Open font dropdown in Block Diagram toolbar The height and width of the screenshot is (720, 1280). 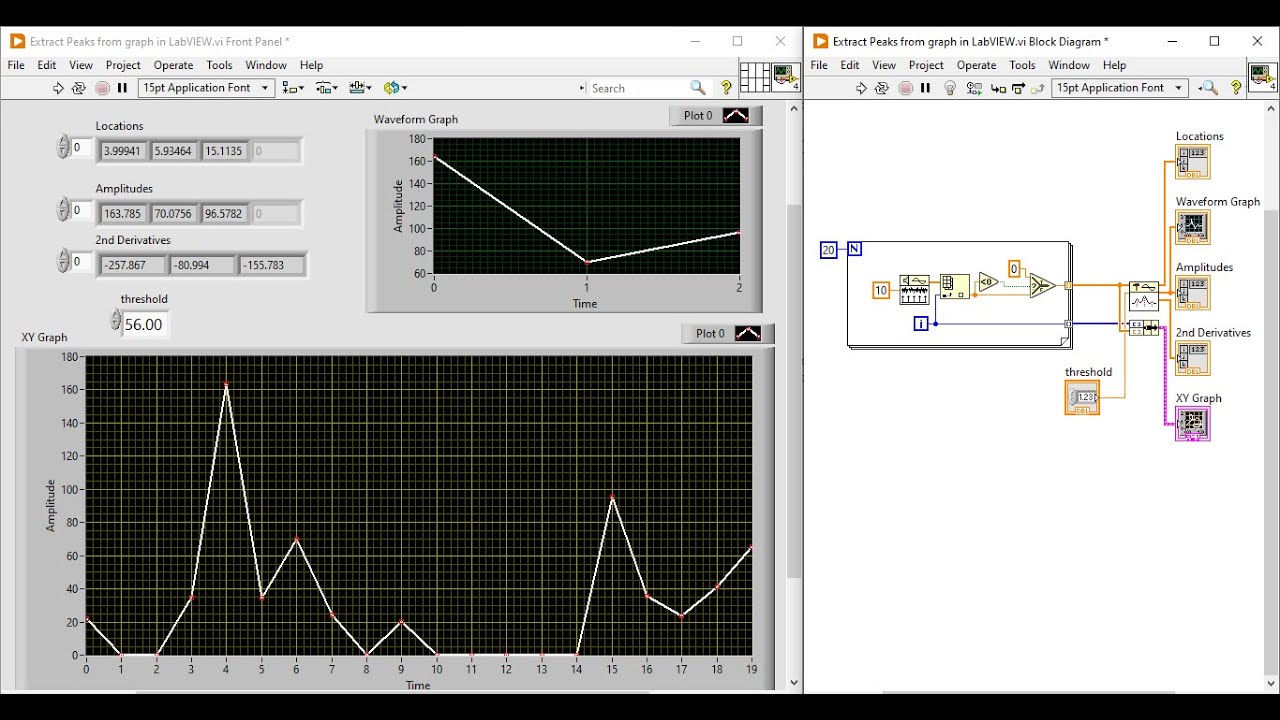(1120, 88)
